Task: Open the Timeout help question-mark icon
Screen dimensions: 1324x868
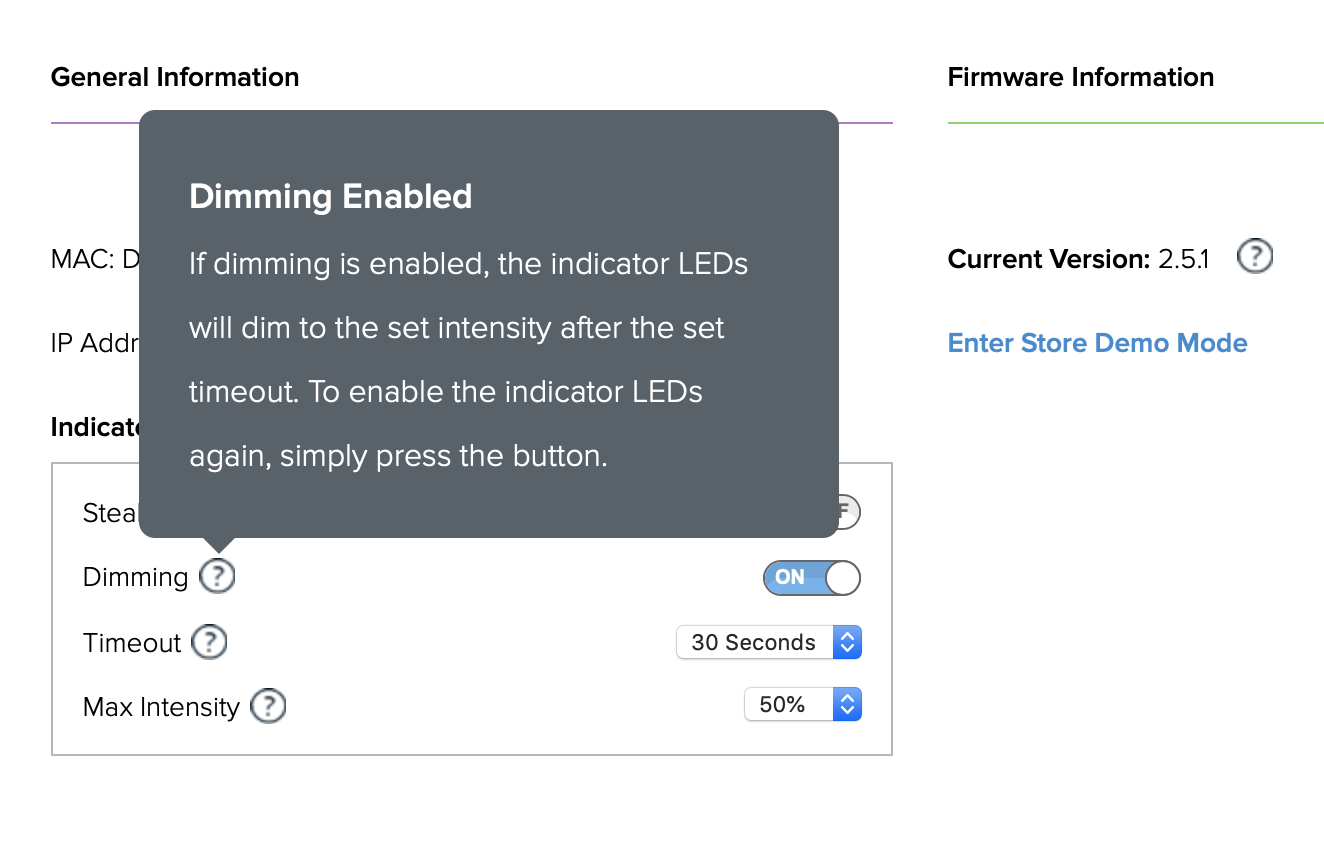Action: coord(210,642)
